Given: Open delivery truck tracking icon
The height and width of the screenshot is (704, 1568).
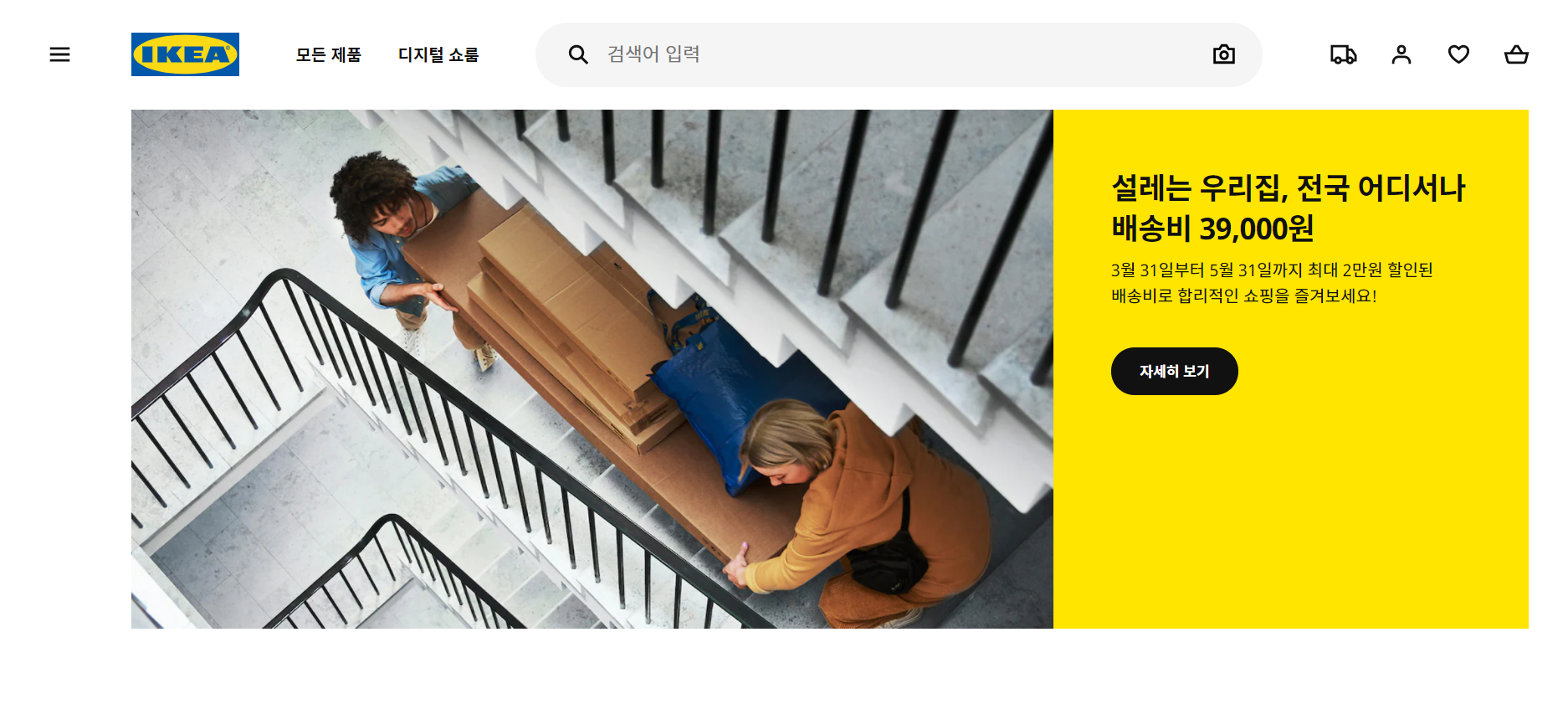Looking at the screenshot, I should 1344,54.
